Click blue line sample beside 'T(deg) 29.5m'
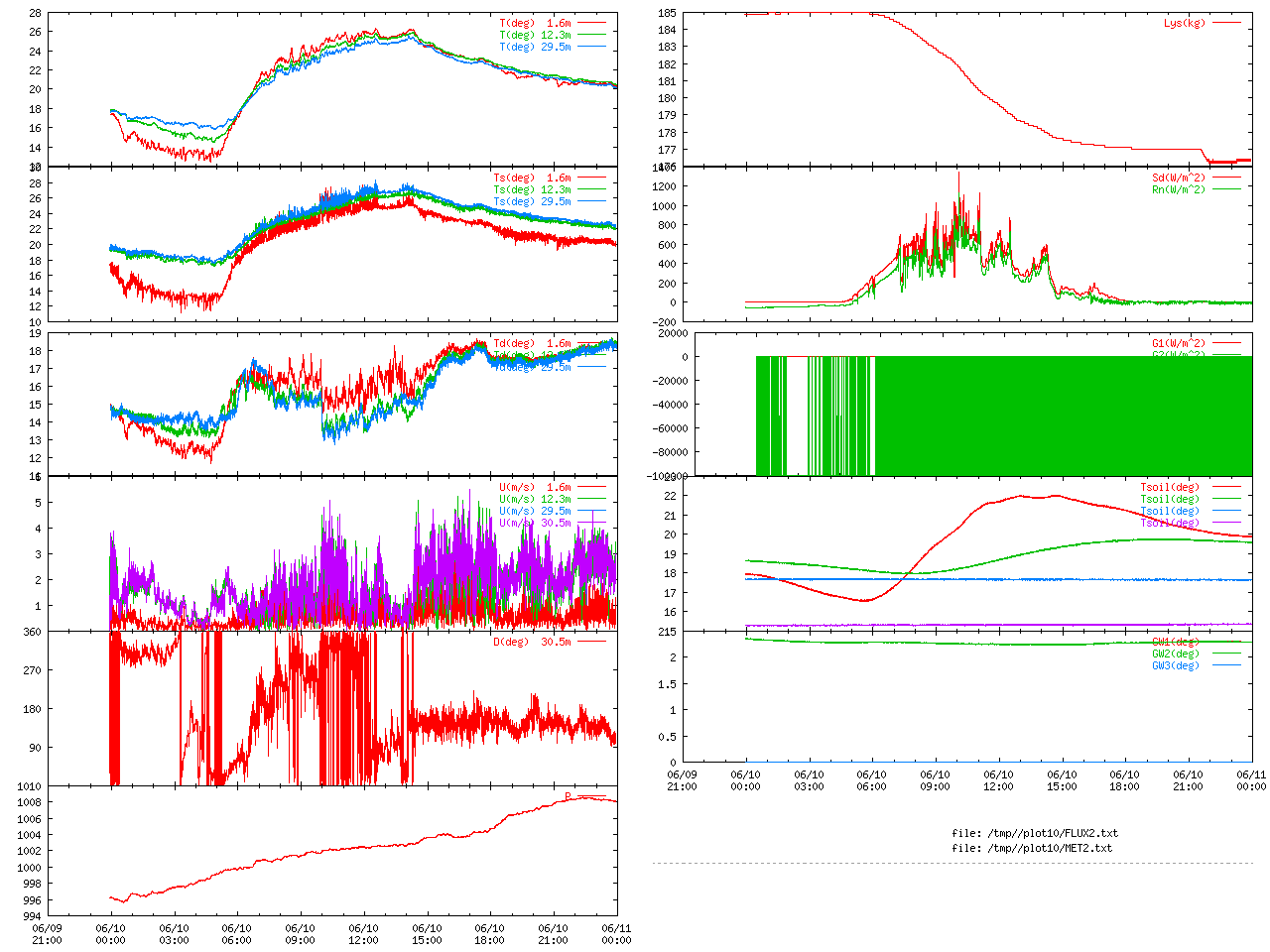 (x=591, y=47)
